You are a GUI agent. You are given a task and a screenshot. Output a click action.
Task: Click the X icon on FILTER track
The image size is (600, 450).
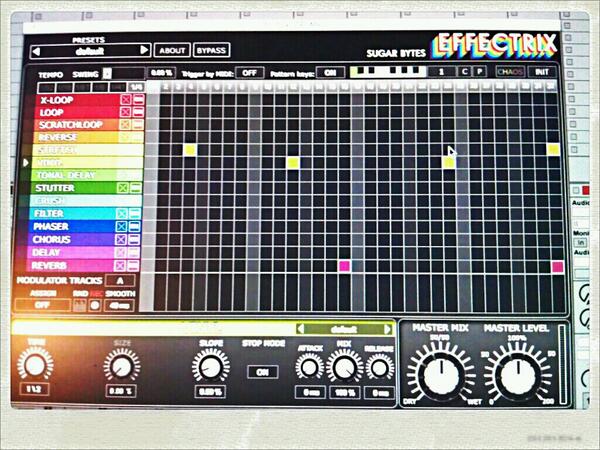click(122, 214)
